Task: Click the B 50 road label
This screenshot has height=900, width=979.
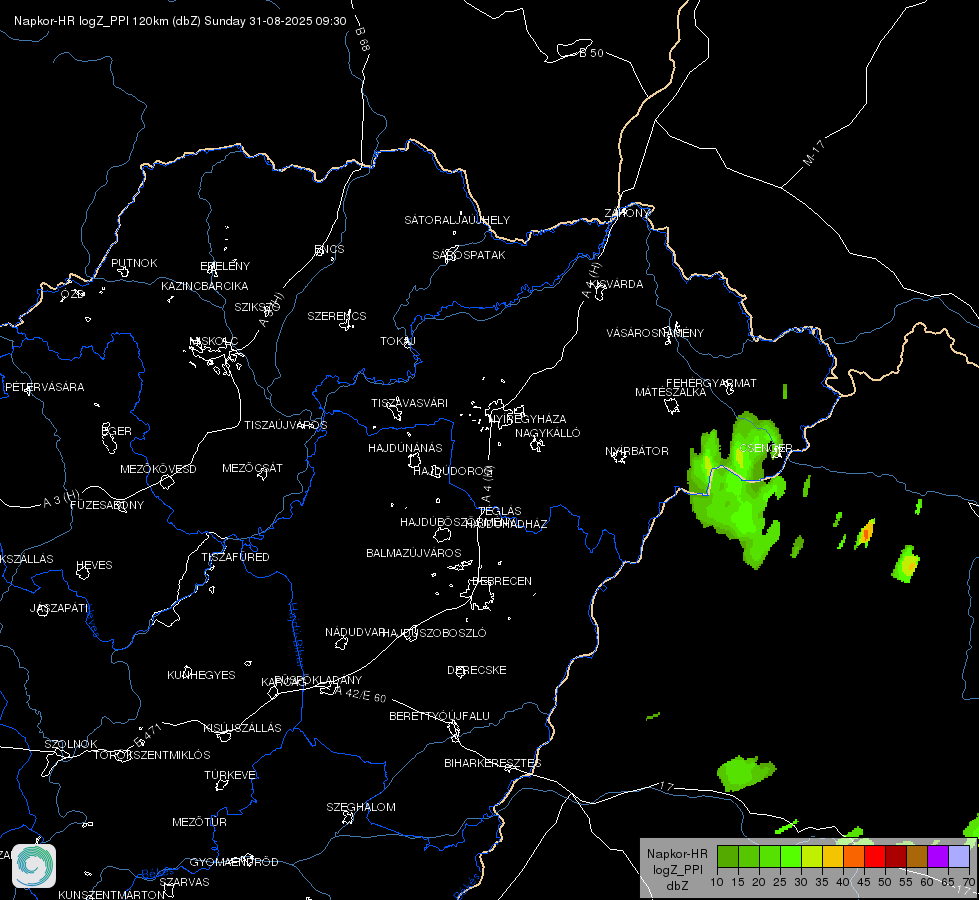Action: pos(591,53)
